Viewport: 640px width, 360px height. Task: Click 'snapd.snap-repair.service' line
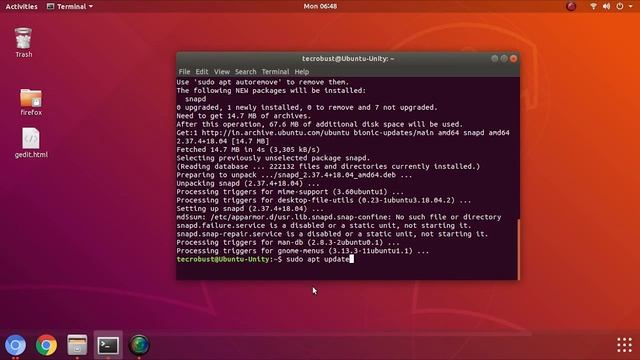332,234
